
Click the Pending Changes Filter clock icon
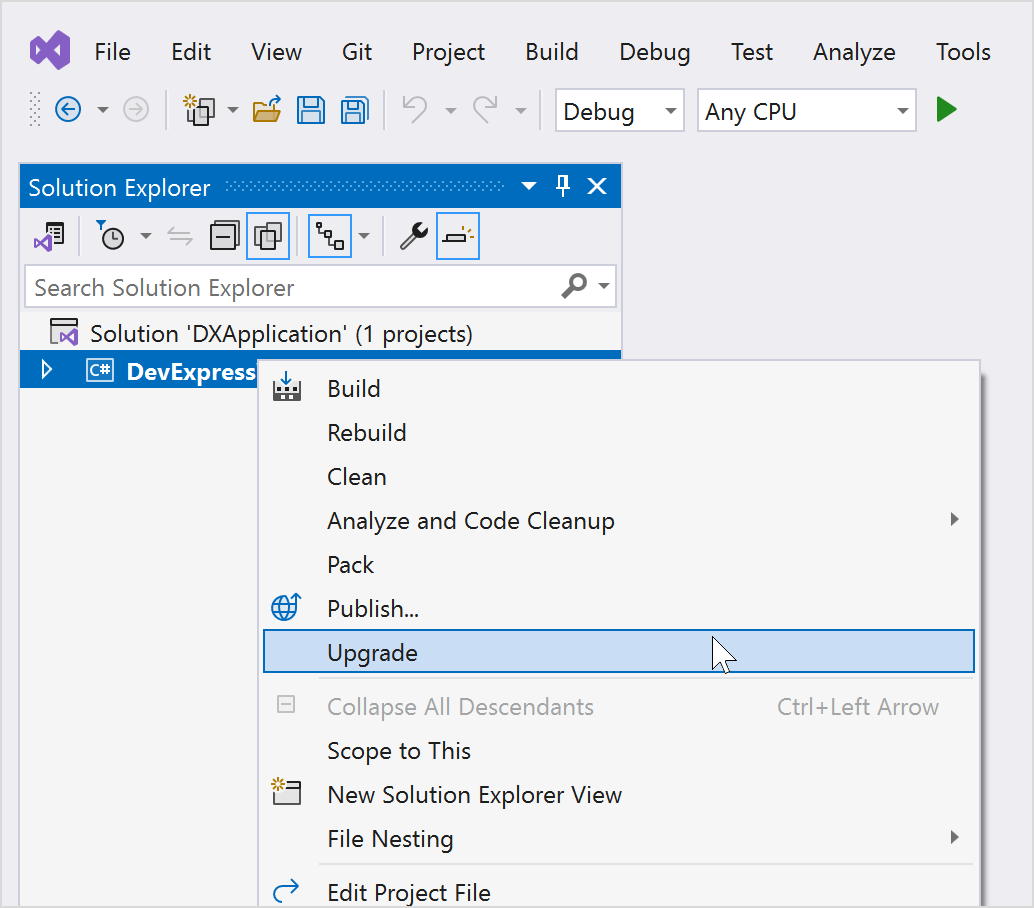111,236
